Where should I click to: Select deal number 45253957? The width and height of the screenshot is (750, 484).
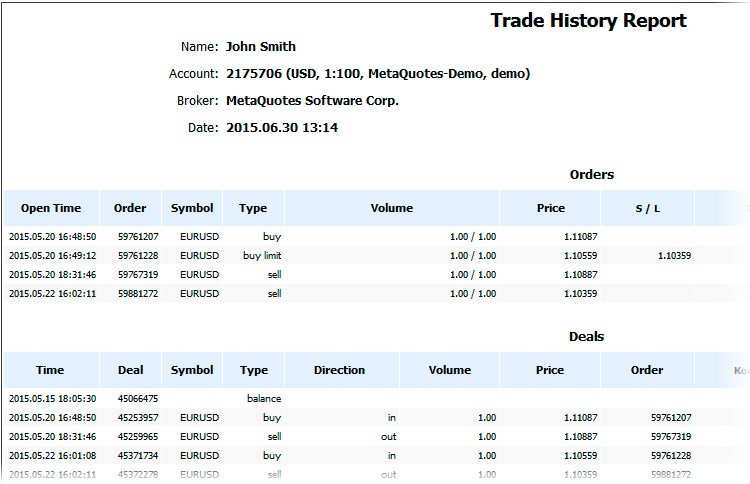pyautogui.click(x=138, y=418)
